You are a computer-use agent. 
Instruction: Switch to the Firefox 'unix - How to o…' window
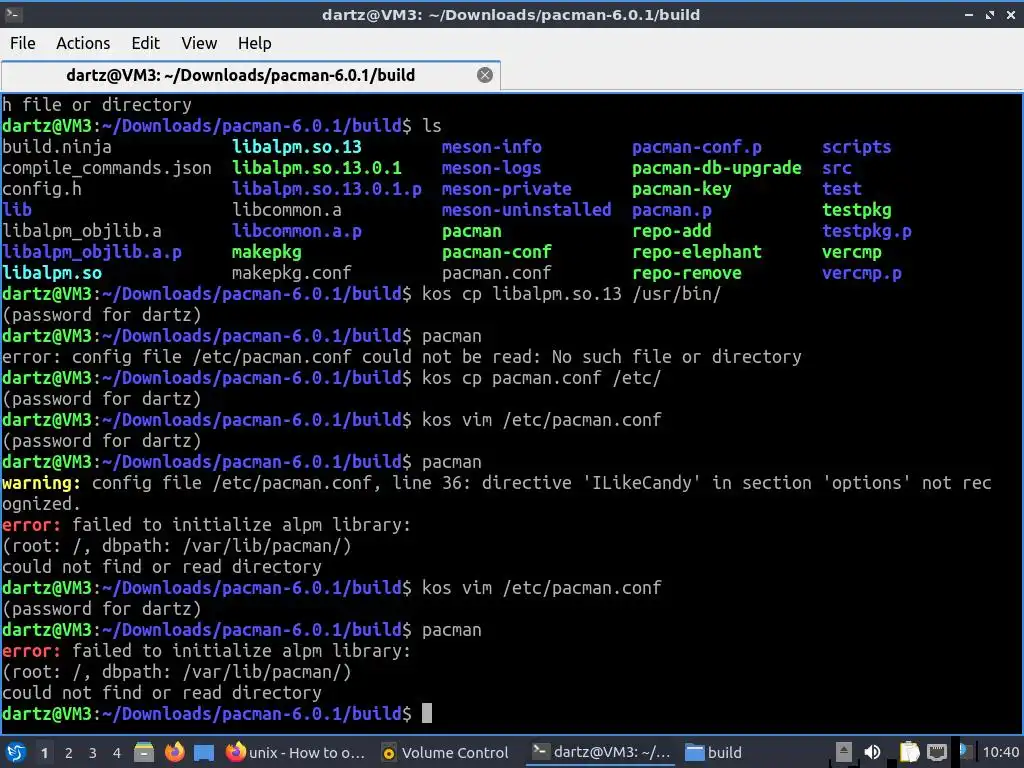click(295, 752)
